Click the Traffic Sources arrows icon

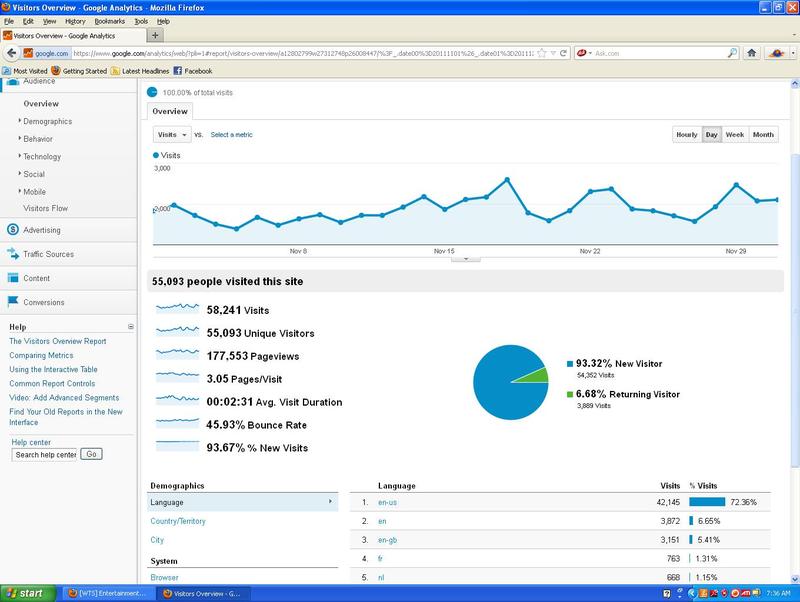(13, 254)
